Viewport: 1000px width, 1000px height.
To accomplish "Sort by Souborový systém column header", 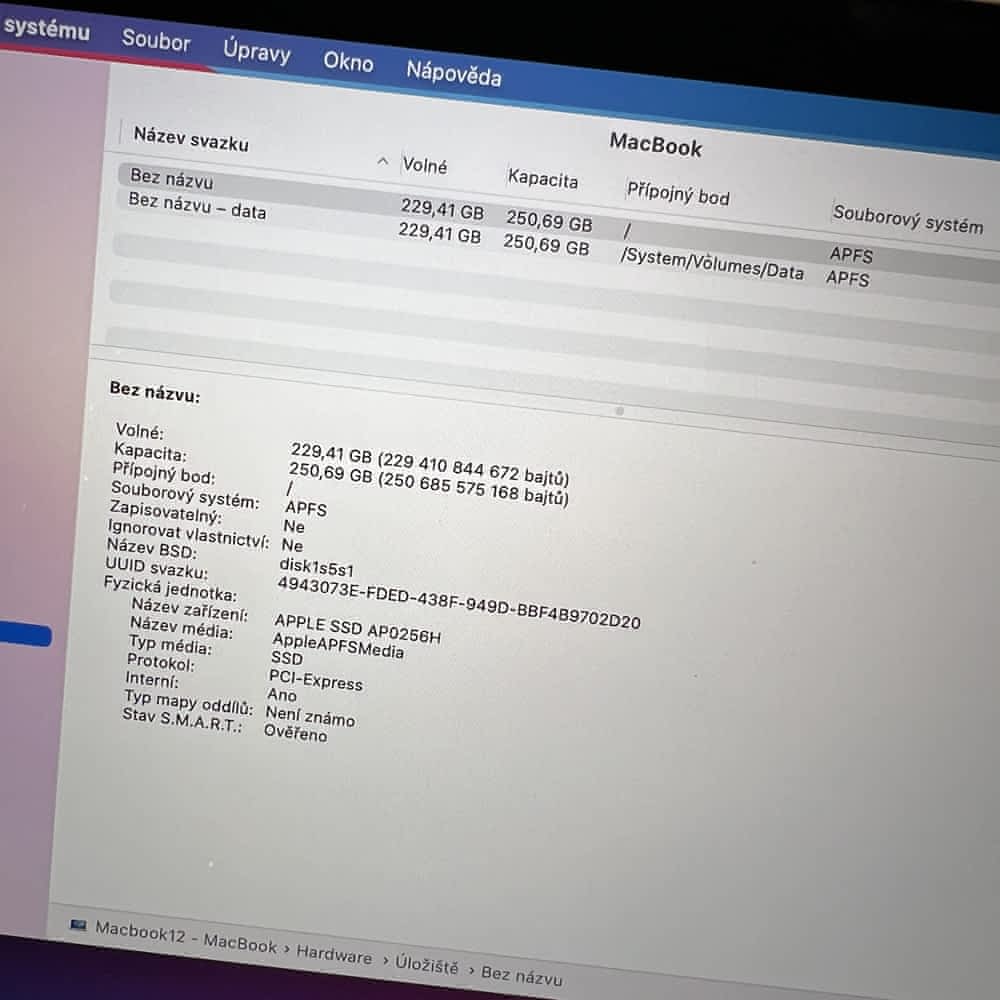I will tap(908, 219).
